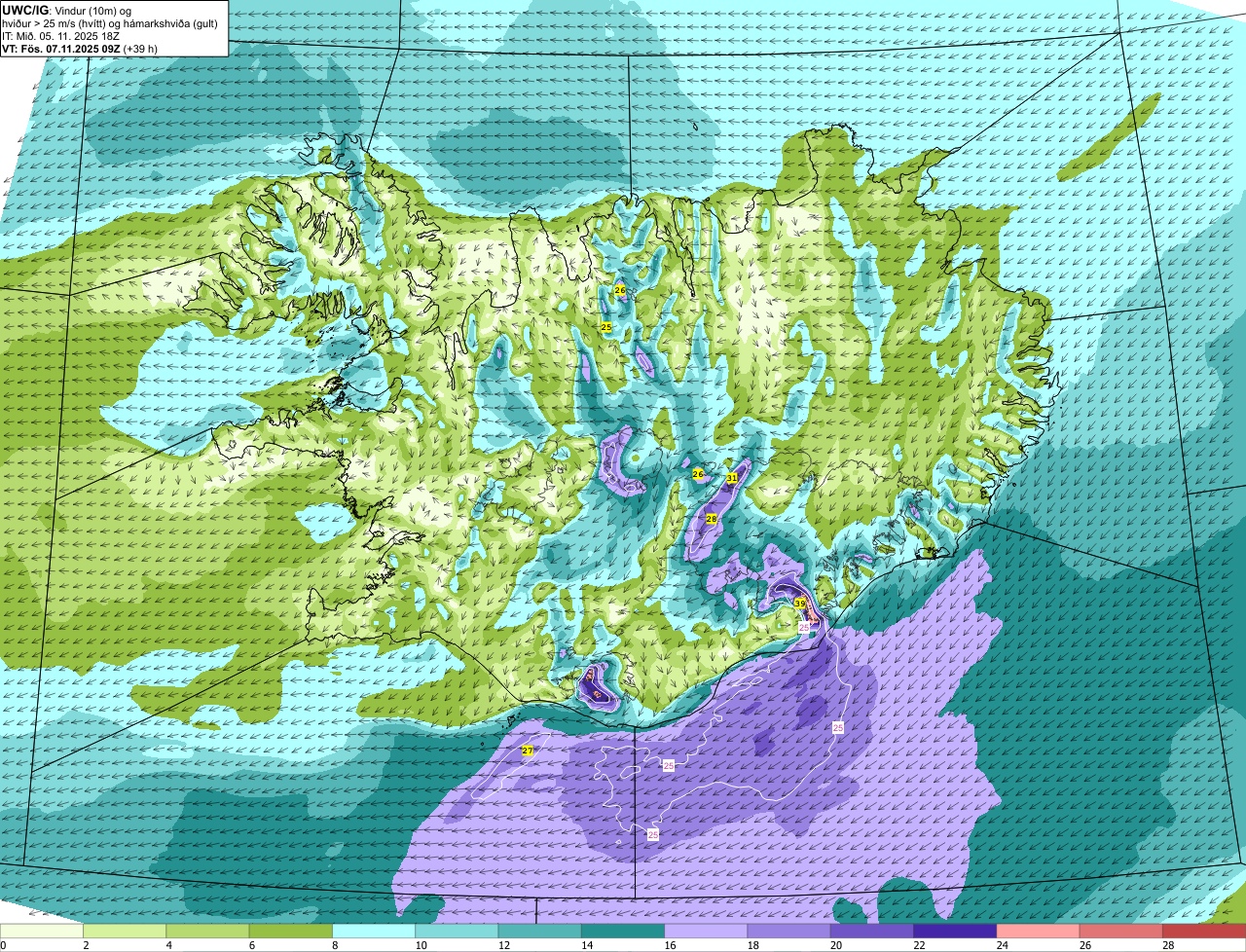Click the "IT: Mið. 05. 11. 2025 18Z" line
This screenshot has width=1246, height=952.
pos(61,35)
